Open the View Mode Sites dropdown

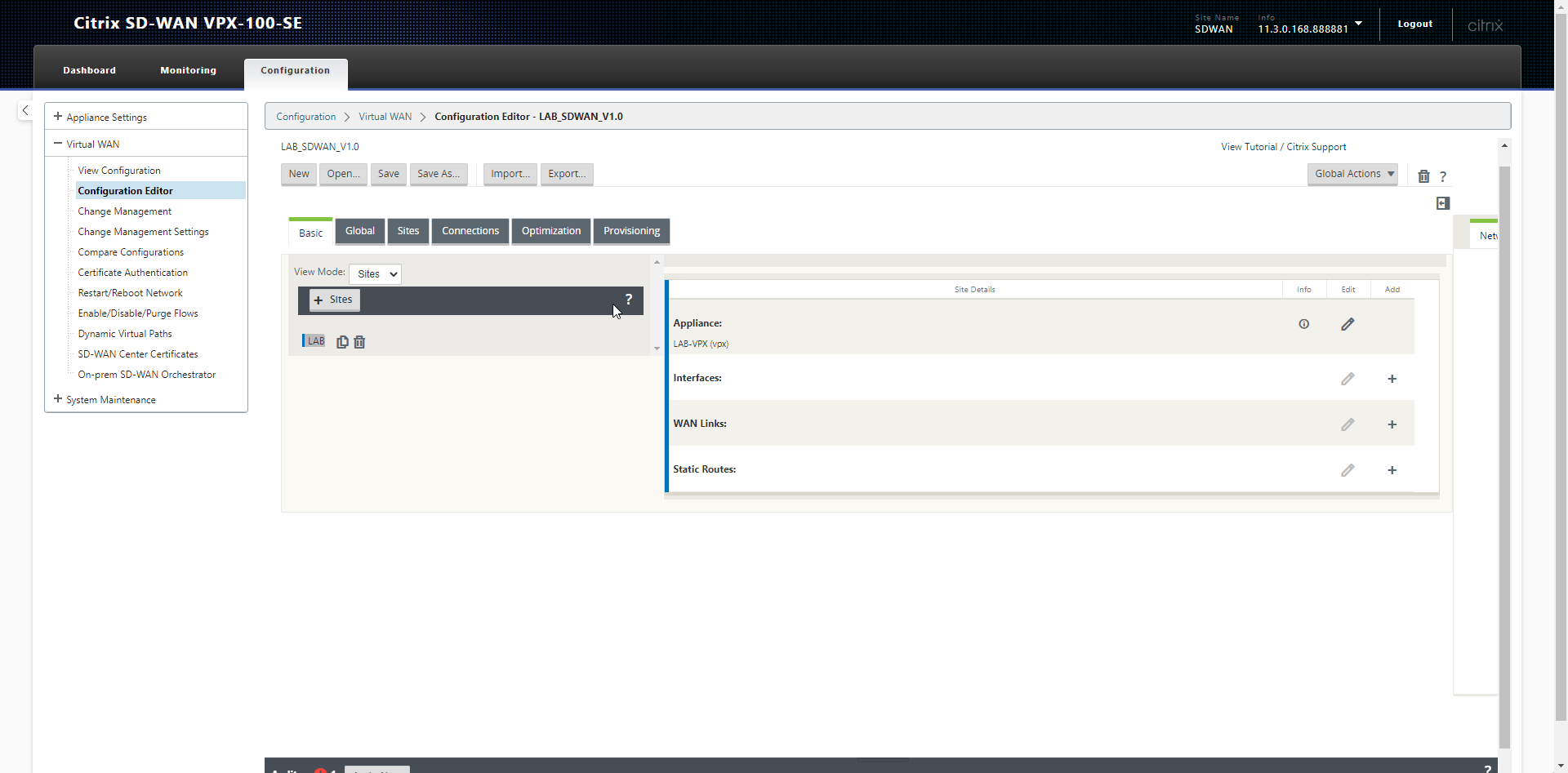coord(375,274)
